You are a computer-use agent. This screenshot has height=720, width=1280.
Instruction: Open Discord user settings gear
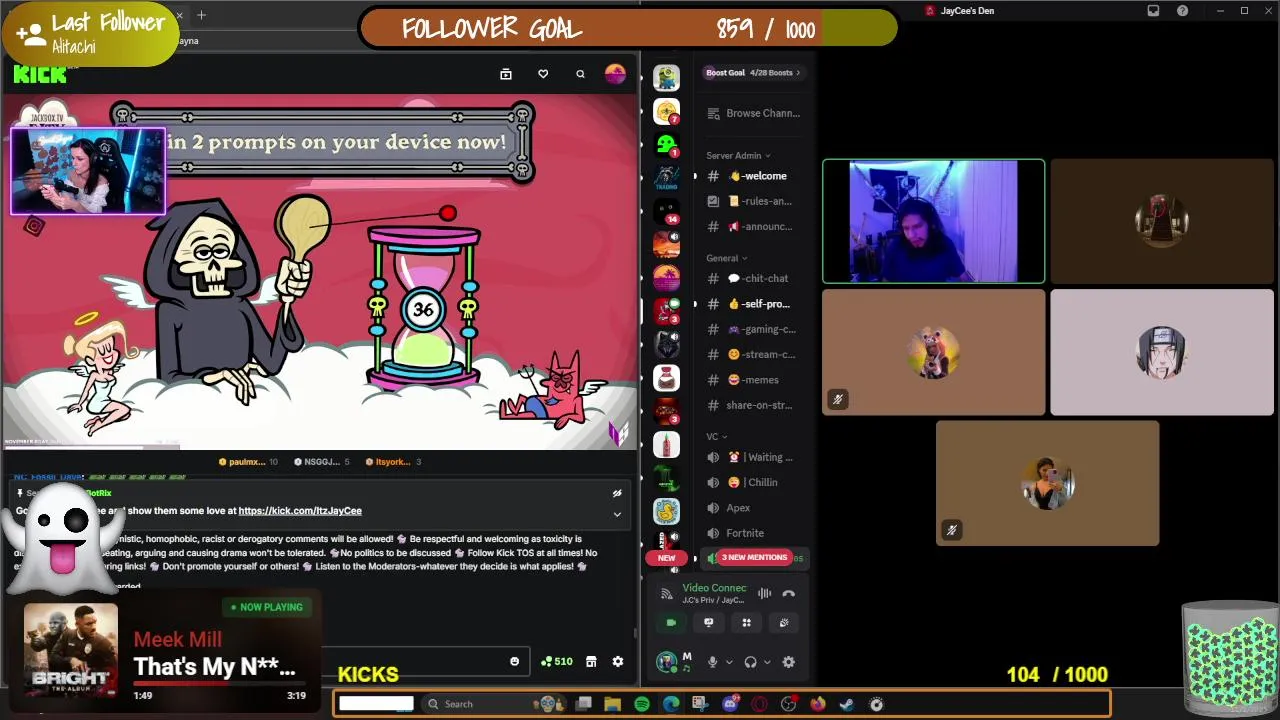[x=789, y=662]
